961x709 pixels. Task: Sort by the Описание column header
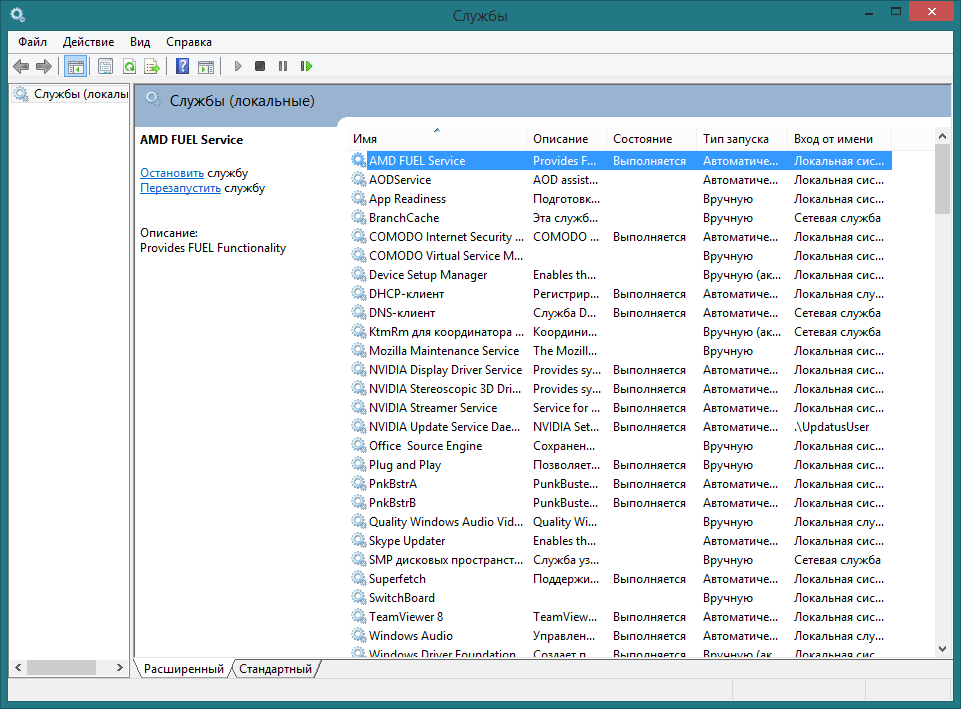(566, 139)
